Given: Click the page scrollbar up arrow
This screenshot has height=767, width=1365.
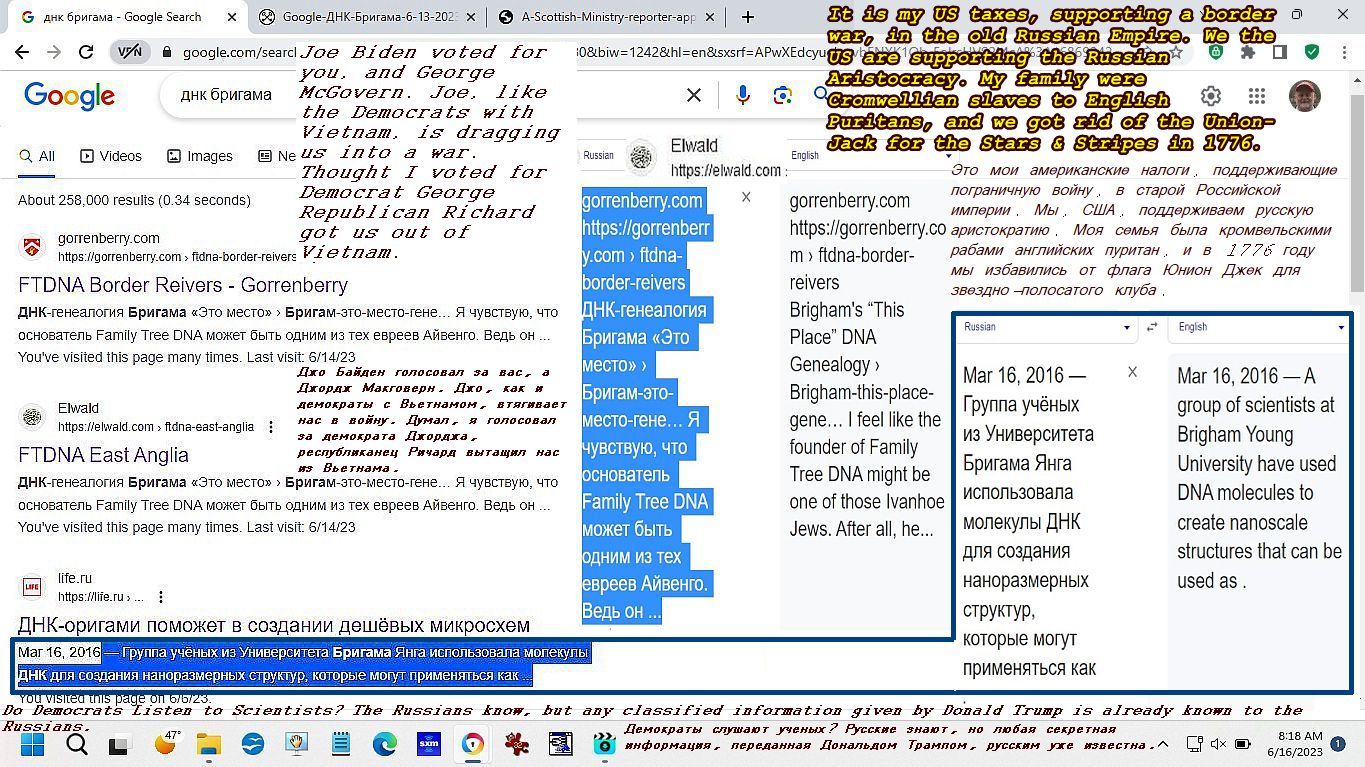Looking at the screenshot, I should click(x=1358, y=82).
